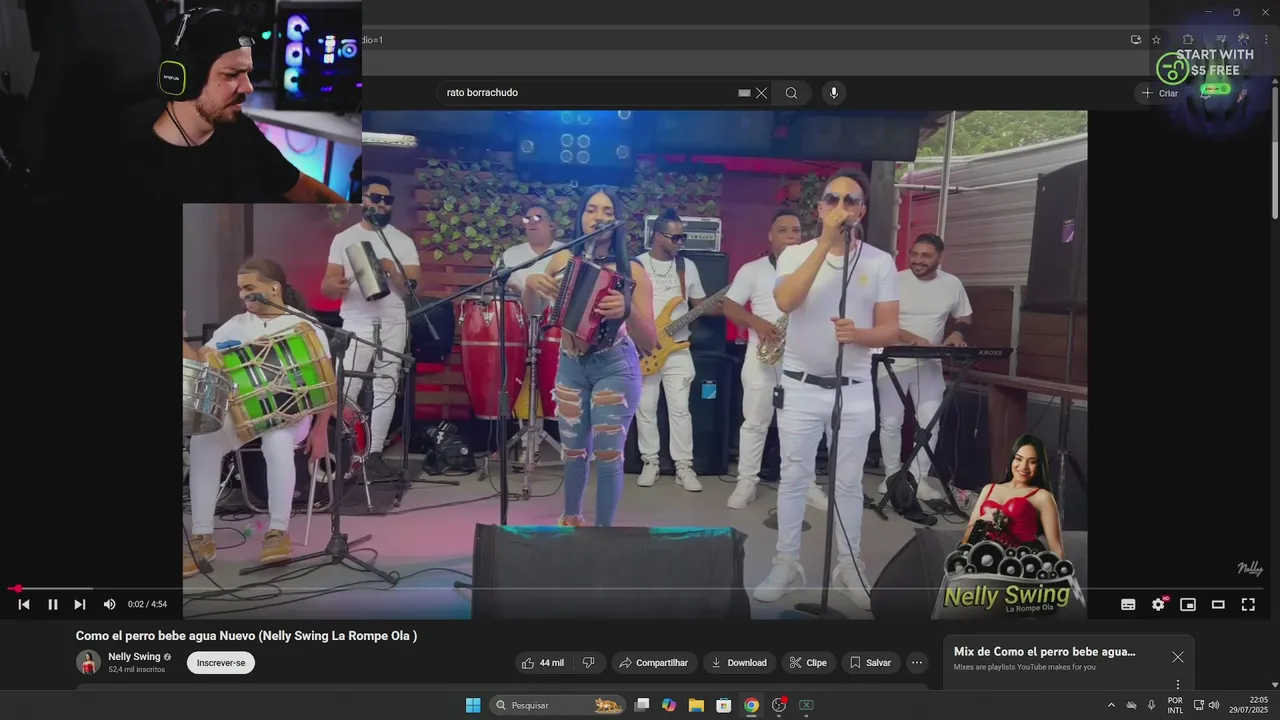Open Task View on taskbar

point(642,705)
